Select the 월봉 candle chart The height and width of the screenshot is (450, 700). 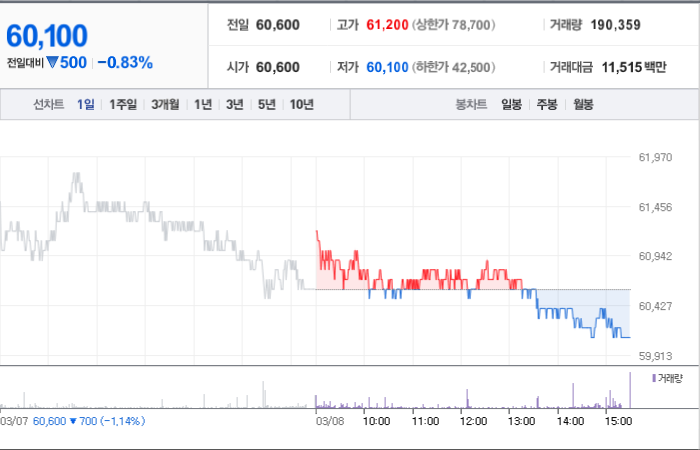pos(583,105)
